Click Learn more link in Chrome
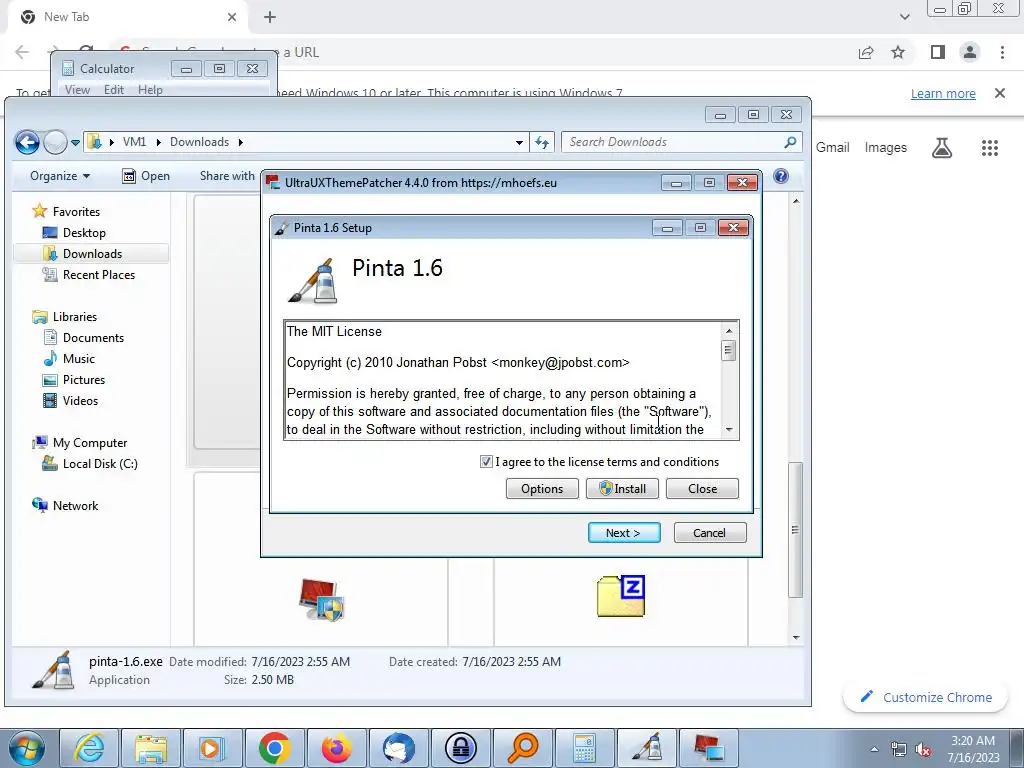The width and height of the screenshot is (1024, 768). 943,93
